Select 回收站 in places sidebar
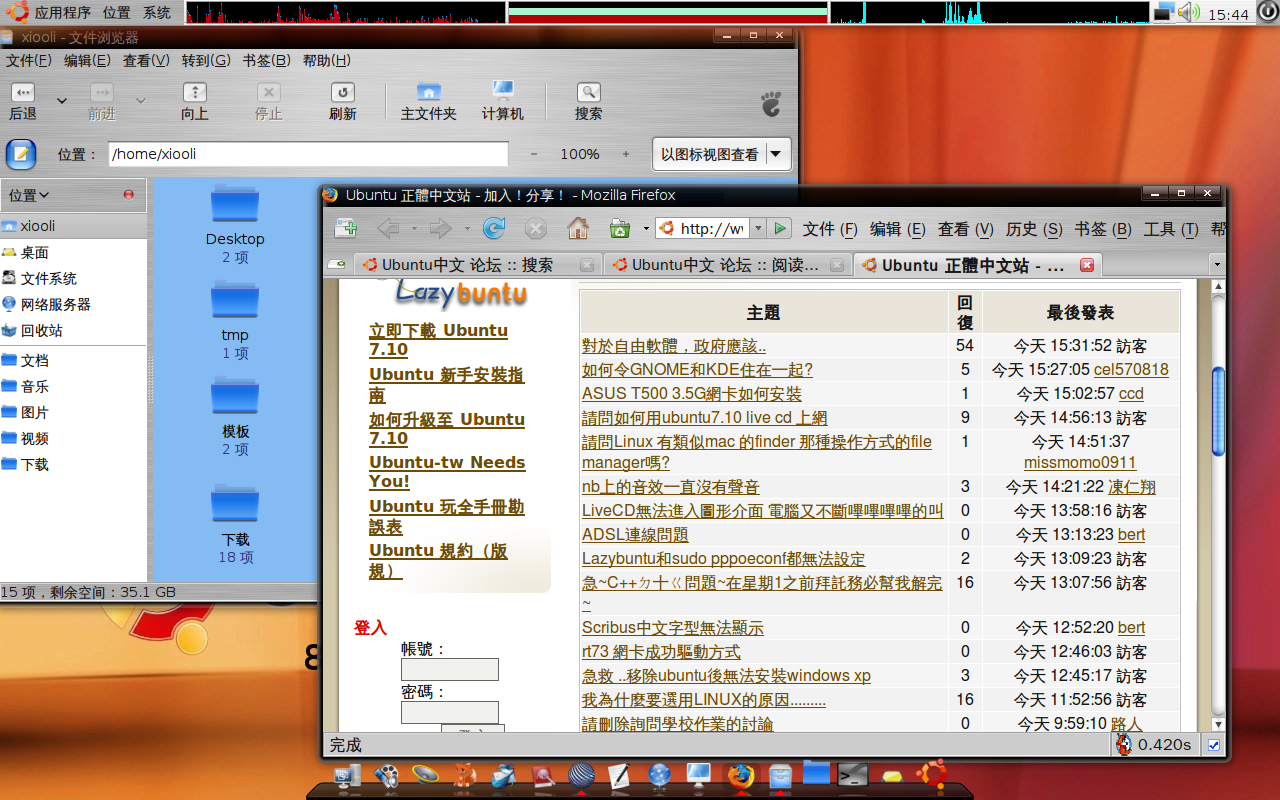This screenshot has width=1280, height=800. [x=42, y=330]
